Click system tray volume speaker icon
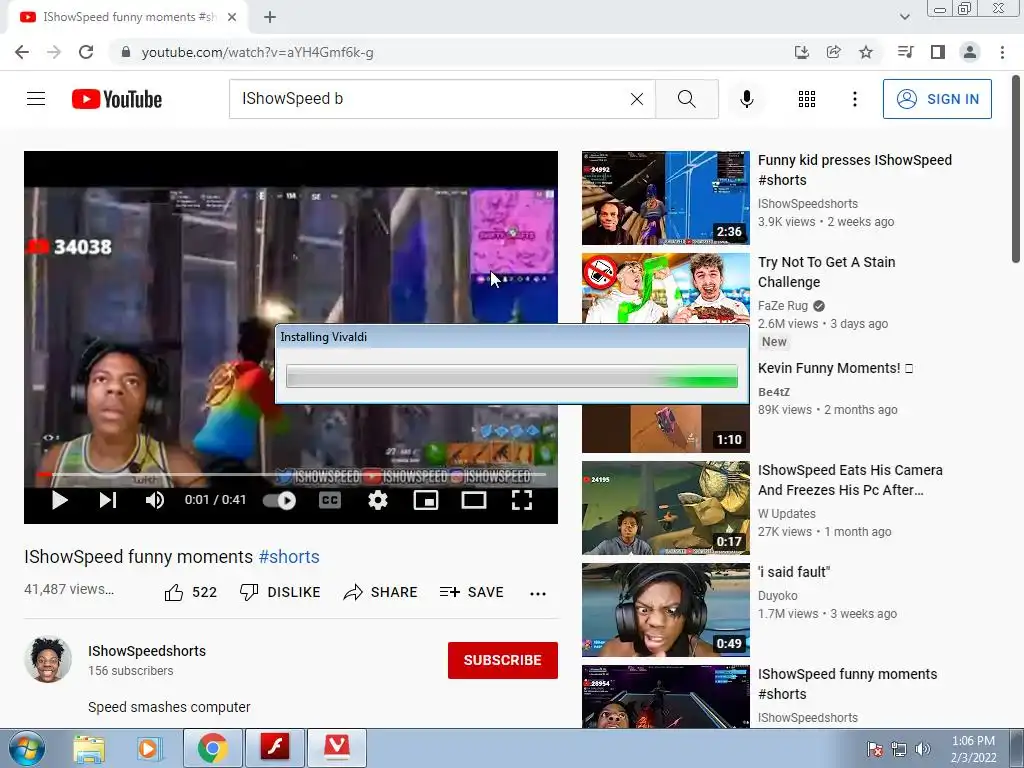This screenshot has height=768, width=1024. point(922,749)
